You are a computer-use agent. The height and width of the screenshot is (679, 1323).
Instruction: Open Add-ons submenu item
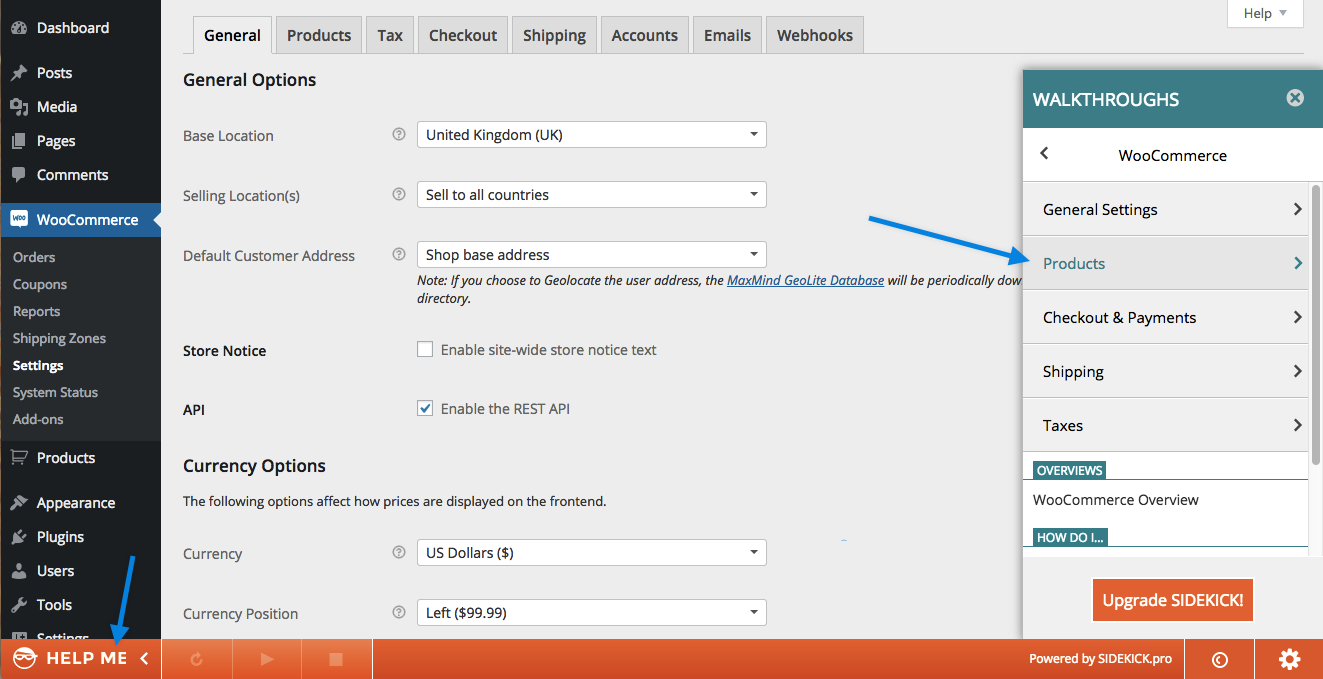pos(38,419)
